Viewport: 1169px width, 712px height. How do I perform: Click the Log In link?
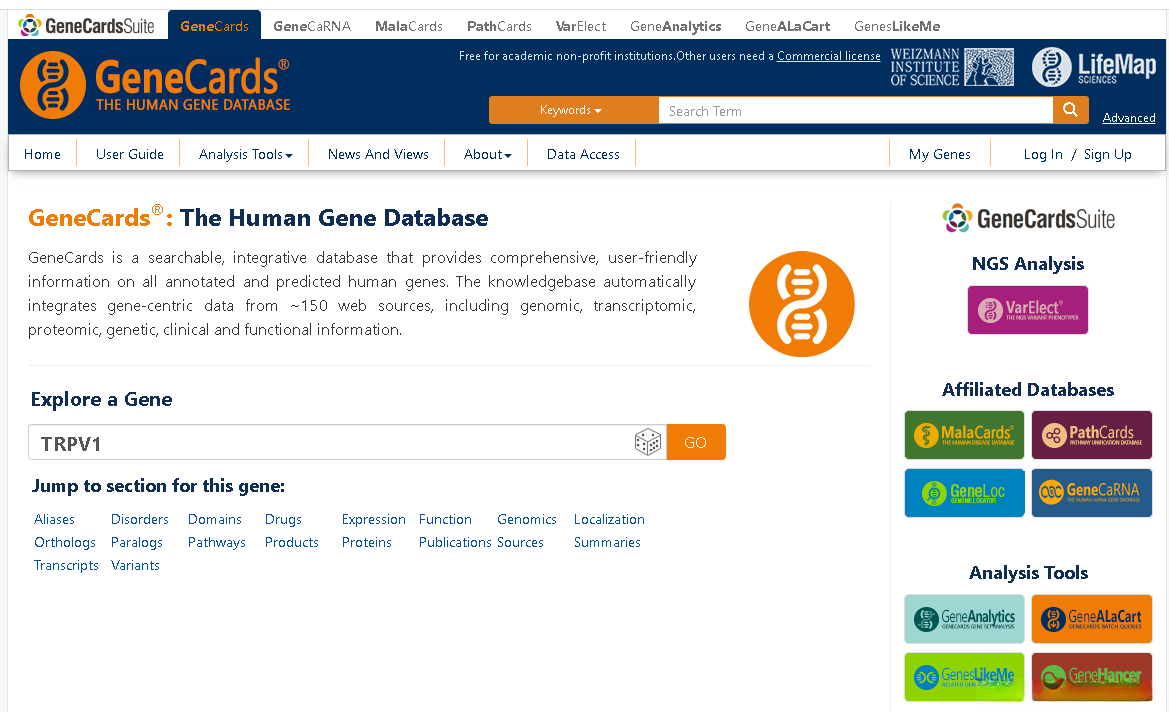point(1043,154)
